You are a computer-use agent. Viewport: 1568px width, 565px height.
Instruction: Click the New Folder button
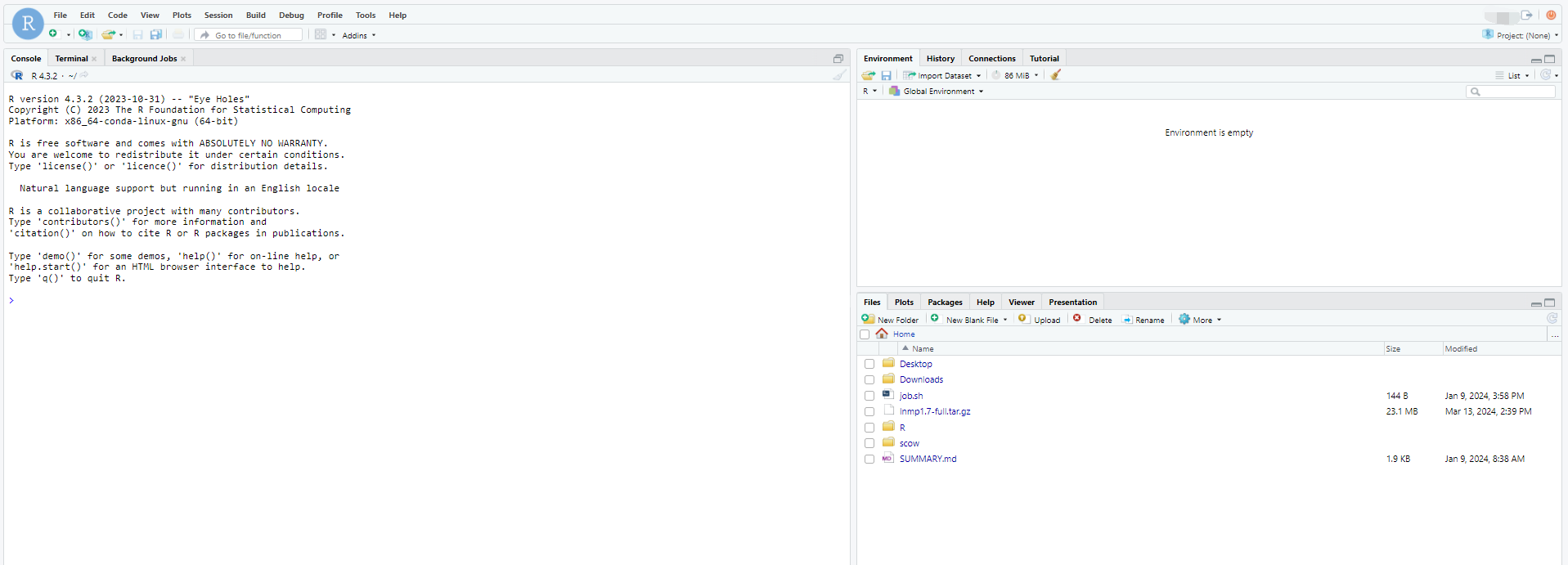pyautogui.click(x=890, y=320)
